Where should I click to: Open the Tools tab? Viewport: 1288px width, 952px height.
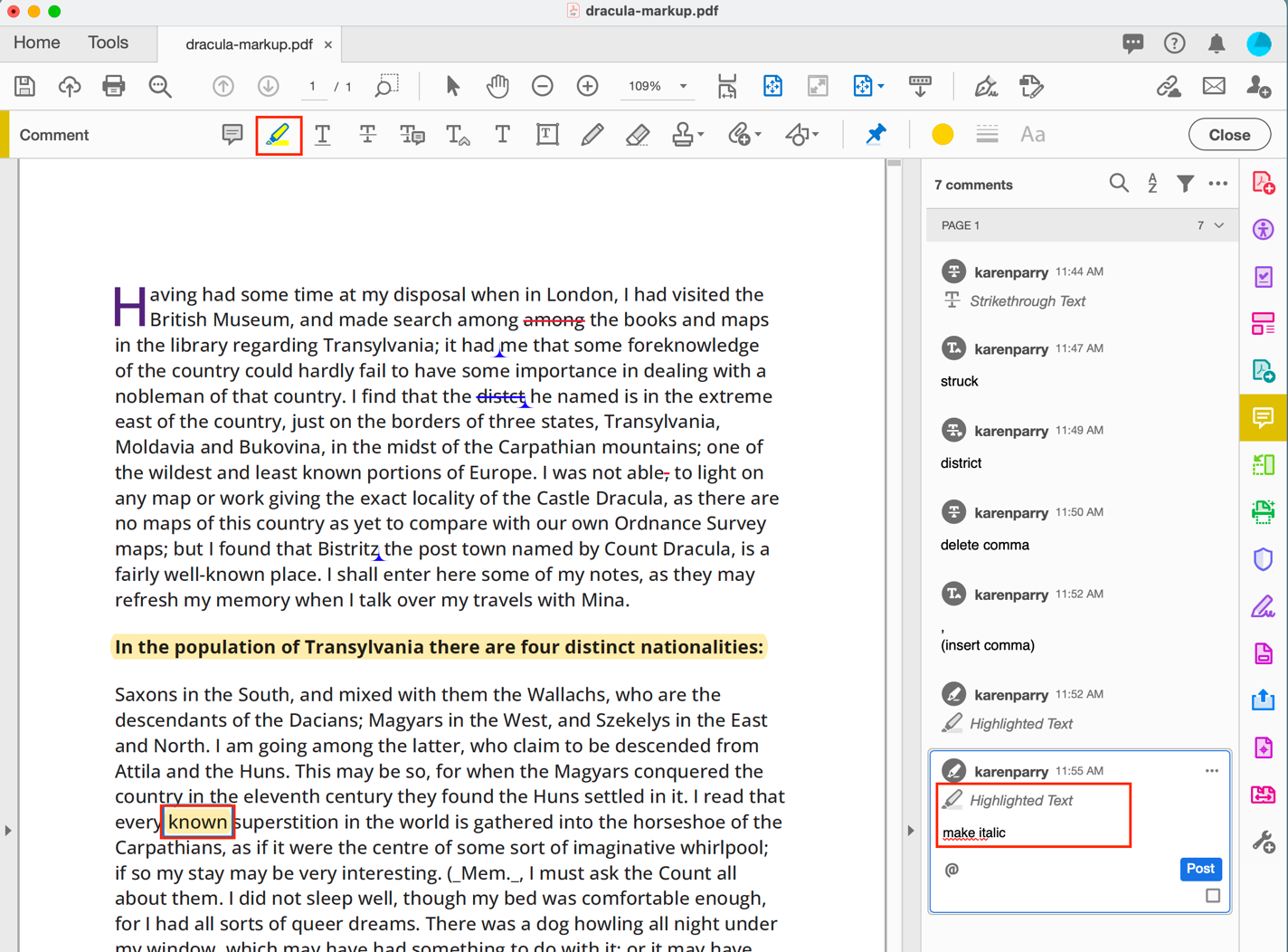tap(108, 43)
